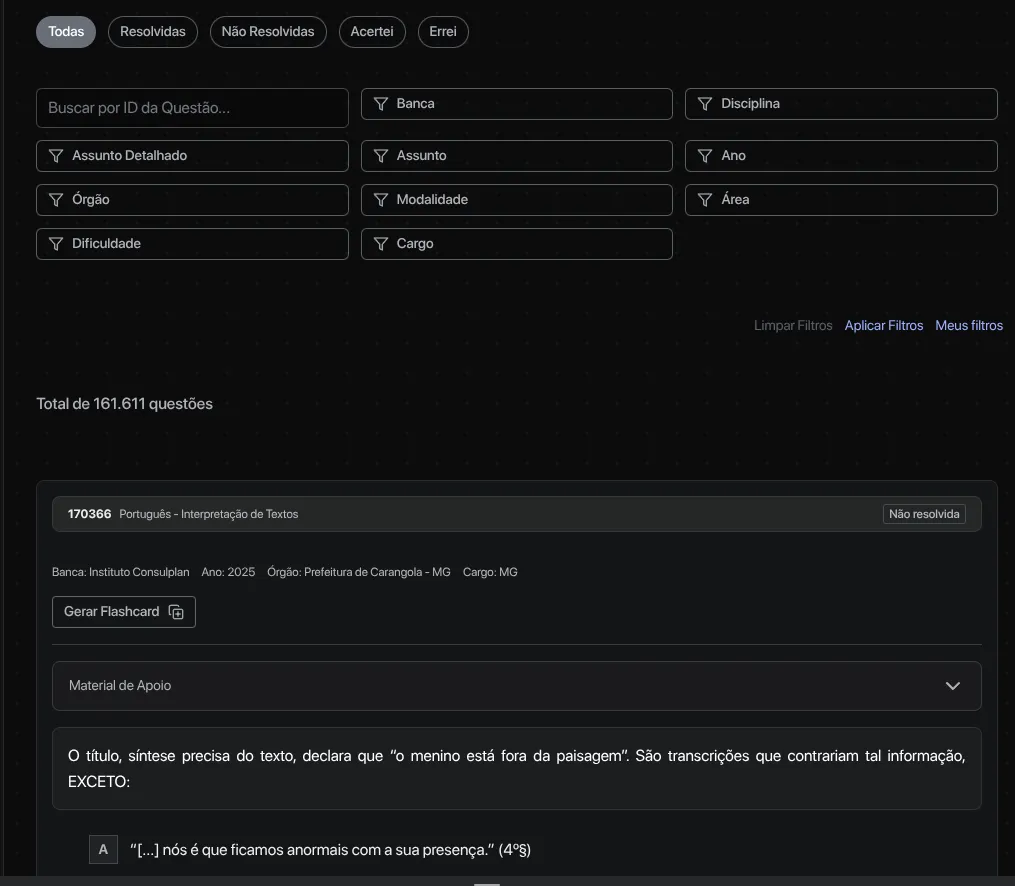Click the copy icon on Gerar Flashcard
Screen dimensions: 1015x886
pyautogui.click(x=177, y=612)
